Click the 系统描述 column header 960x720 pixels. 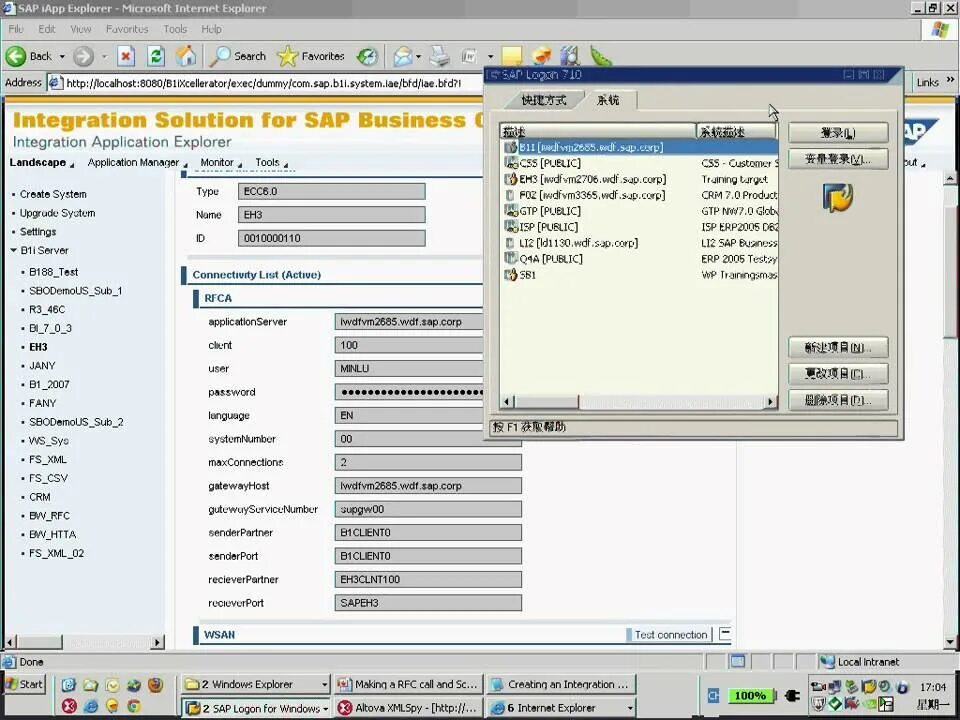tap(736, 131)
